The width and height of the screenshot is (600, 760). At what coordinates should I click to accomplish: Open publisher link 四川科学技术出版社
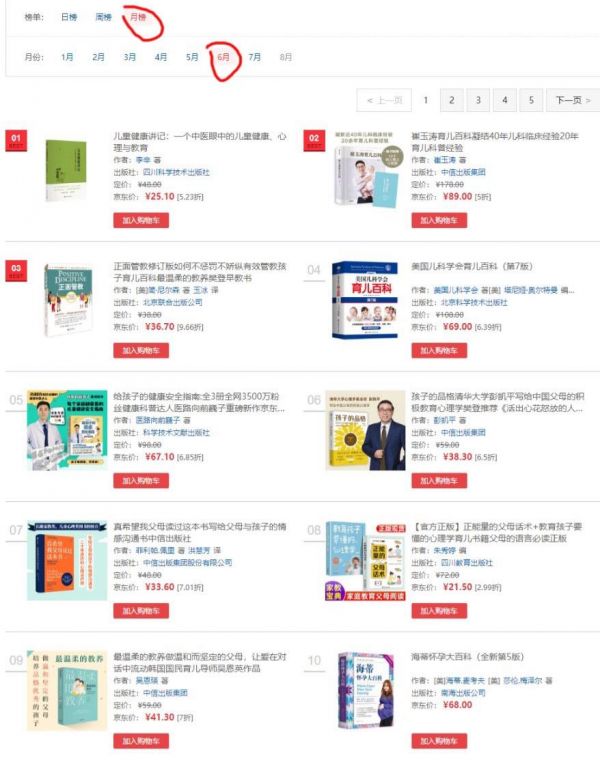tap(176, 172)
